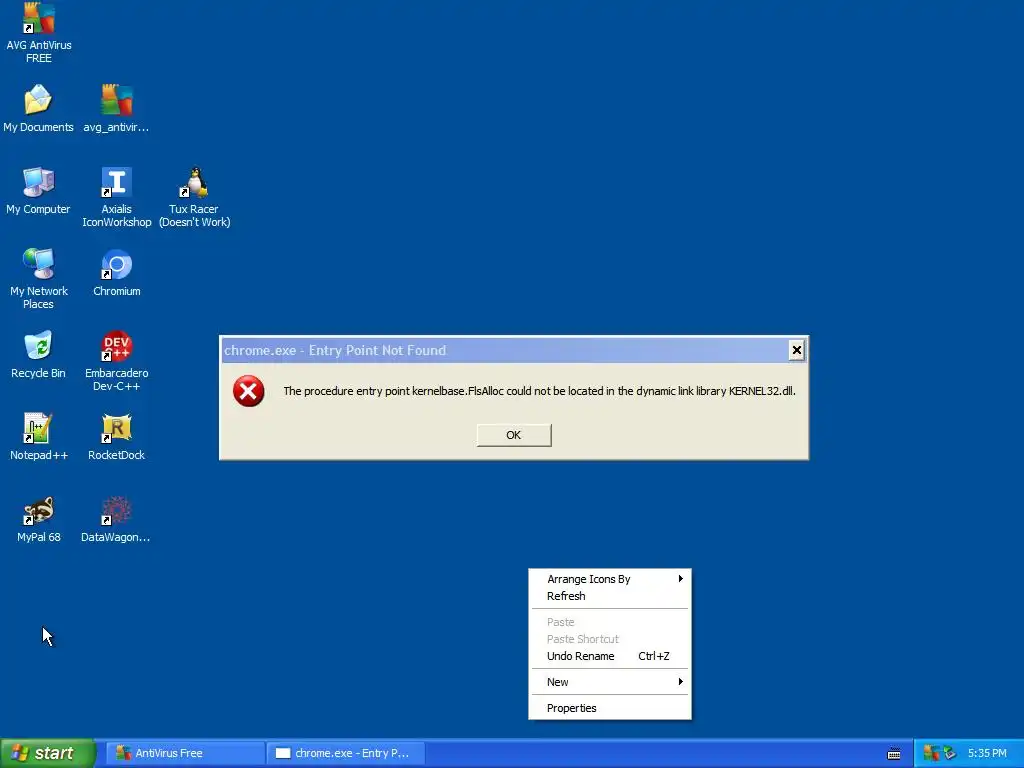
Task: Click the tray icon next to the clock
Action: 950,753
